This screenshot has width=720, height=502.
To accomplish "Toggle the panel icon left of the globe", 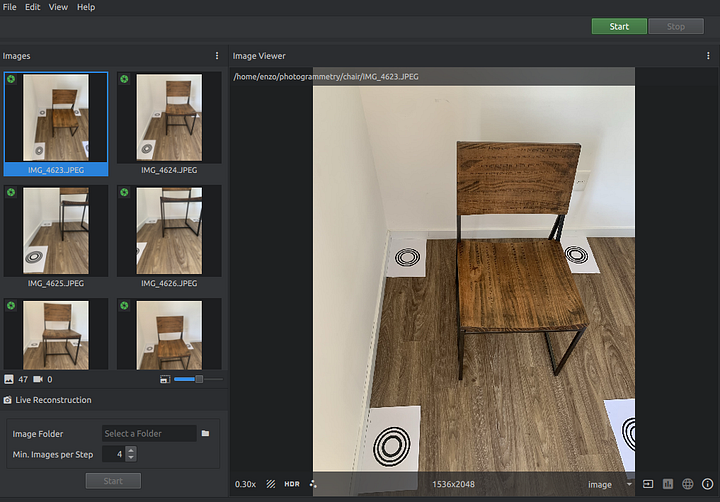I will tap(648, 485).
